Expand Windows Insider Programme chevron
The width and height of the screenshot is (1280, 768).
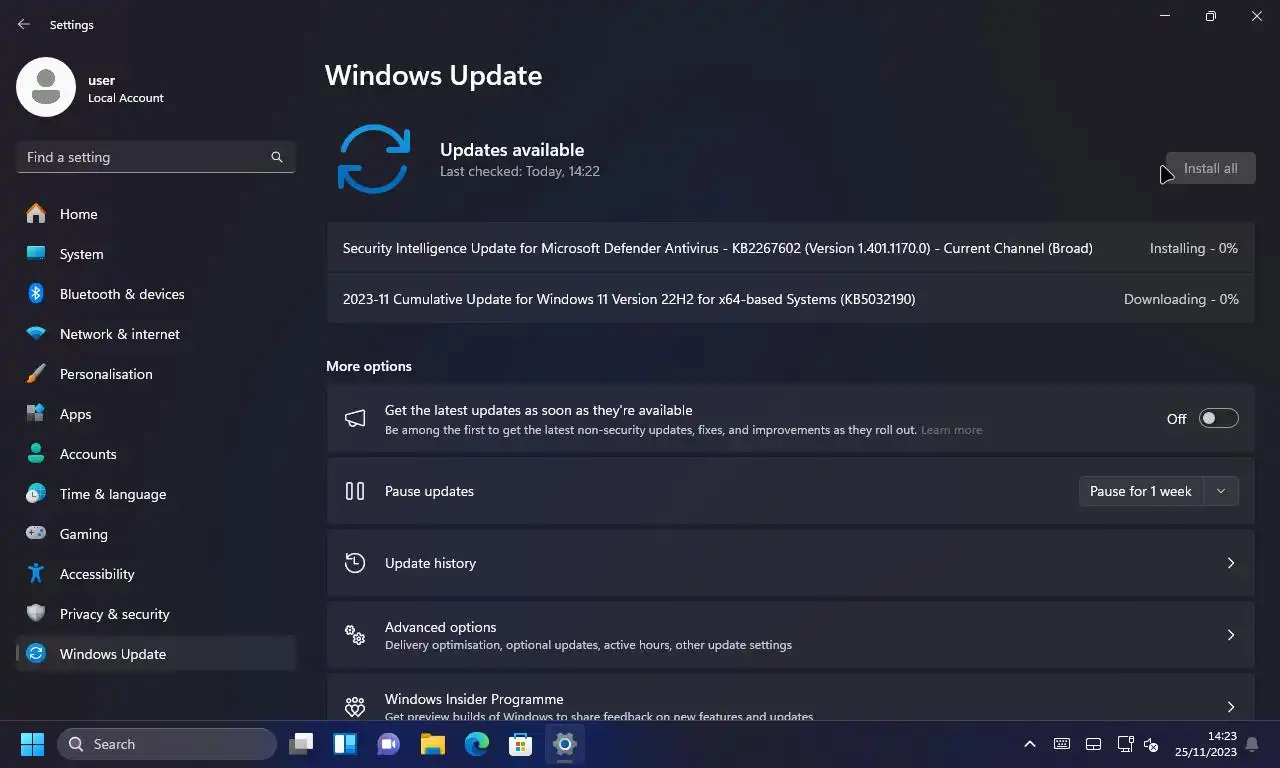[x=1231, y=707]
